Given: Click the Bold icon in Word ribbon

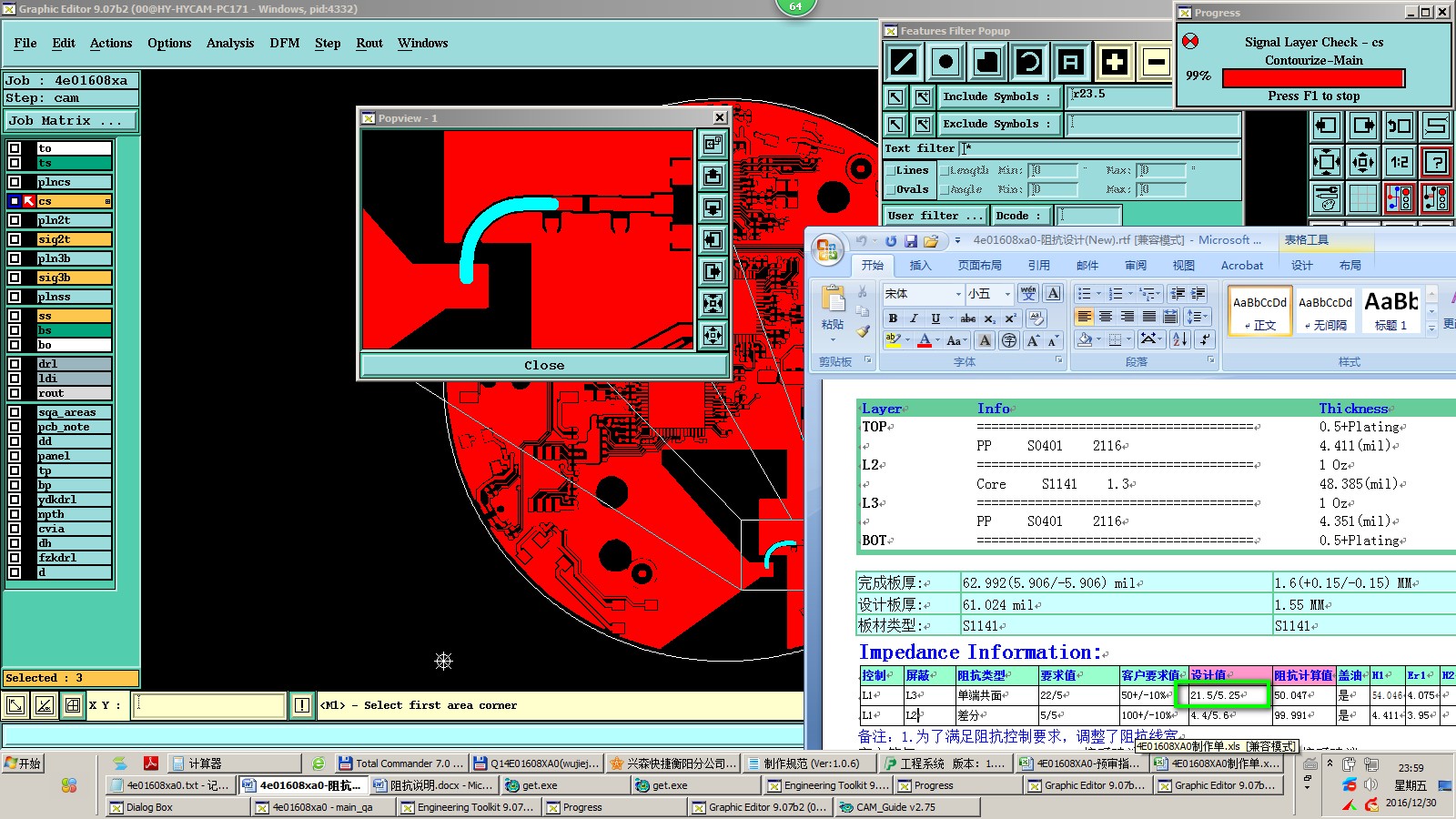Looking at the screenshot, I should pos(893,318).
